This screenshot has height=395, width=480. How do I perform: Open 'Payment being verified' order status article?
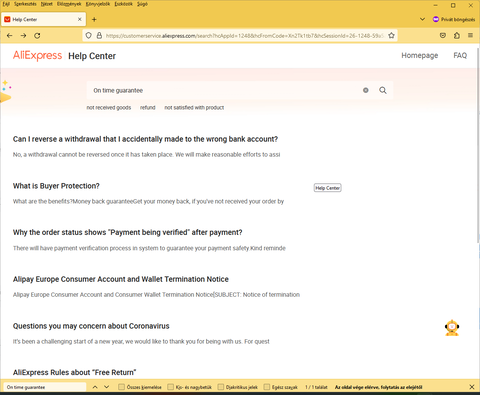tap(127, 232)
